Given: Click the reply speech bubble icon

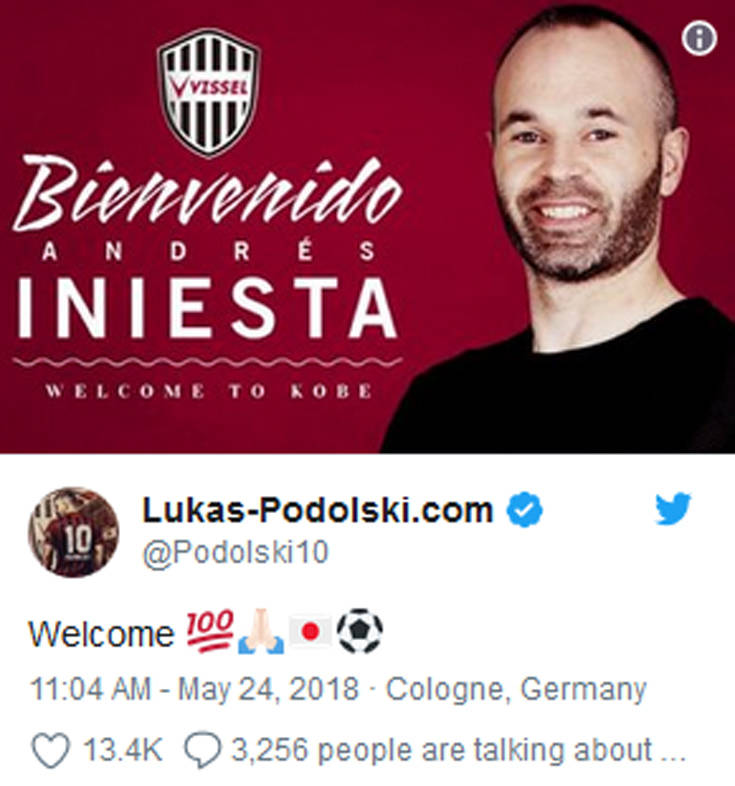Looking at the screenshot, I should [202, 750].
